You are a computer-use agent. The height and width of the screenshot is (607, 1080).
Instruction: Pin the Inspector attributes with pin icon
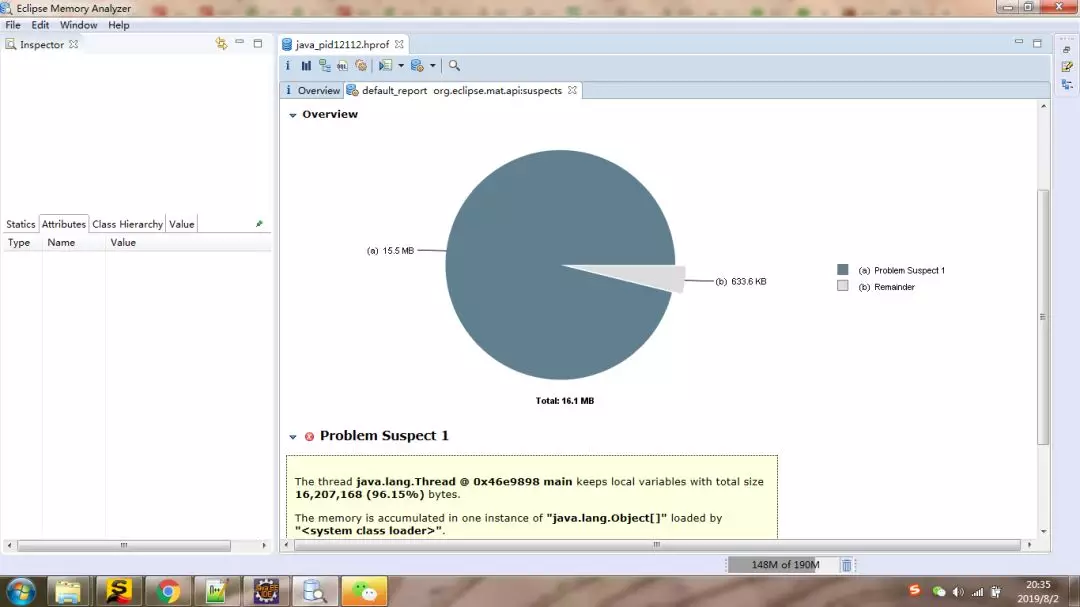click(x=259, y=224)
